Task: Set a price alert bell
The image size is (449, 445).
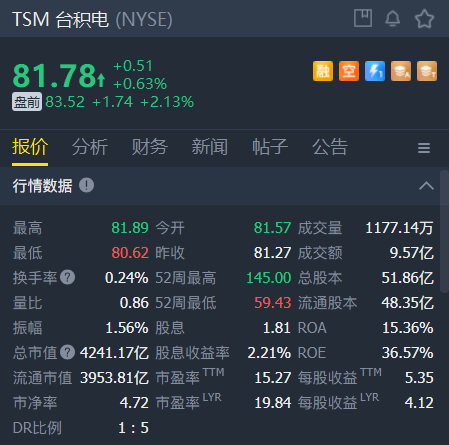Action: coord(393,18)
